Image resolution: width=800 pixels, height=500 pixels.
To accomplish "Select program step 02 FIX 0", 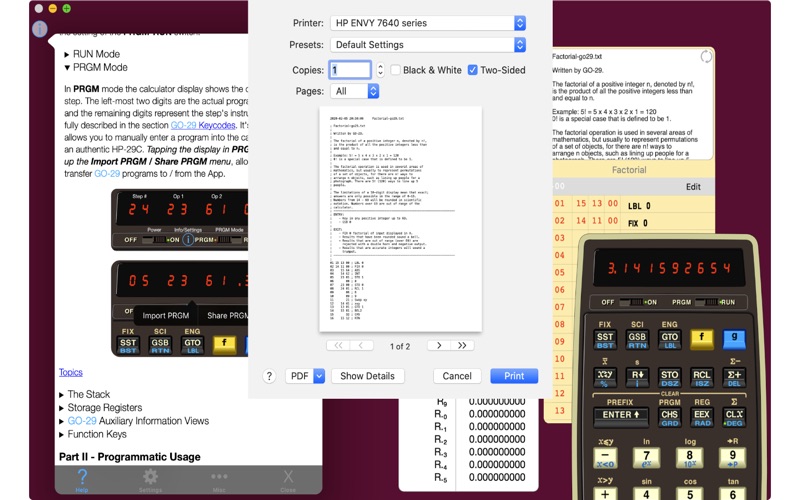I will [x=634, y=222].
